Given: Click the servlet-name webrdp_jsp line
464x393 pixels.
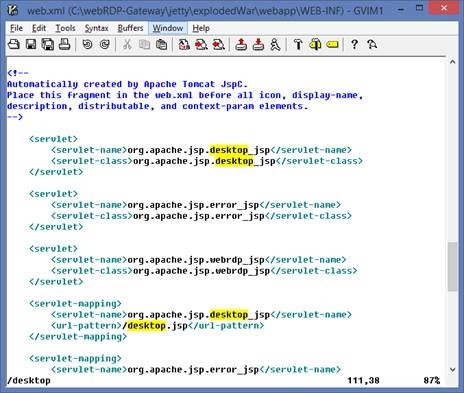Looking at the screenshot, I should 199,260.
